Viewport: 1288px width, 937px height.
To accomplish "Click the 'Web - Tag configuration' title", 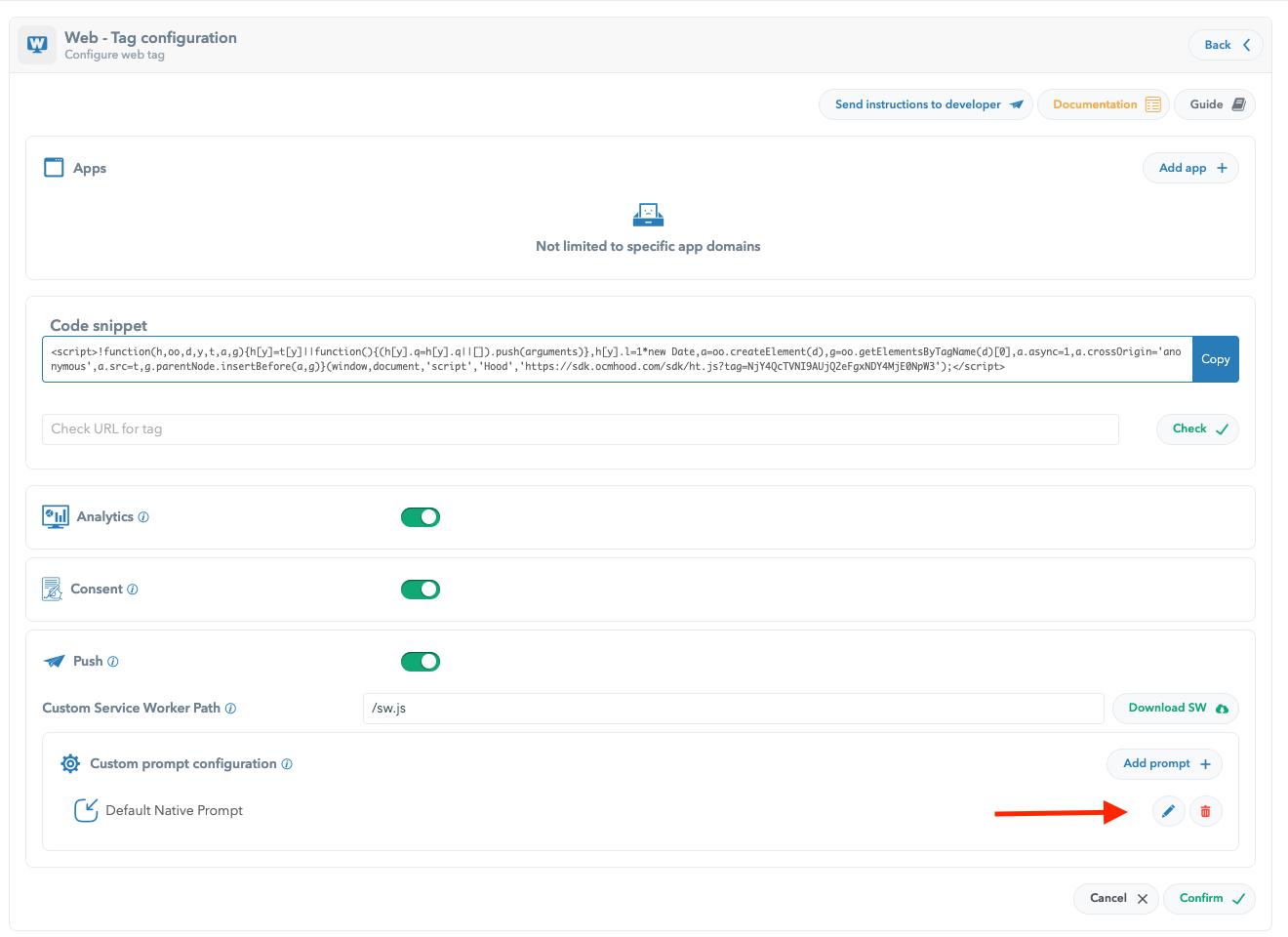I will [150, 38].
